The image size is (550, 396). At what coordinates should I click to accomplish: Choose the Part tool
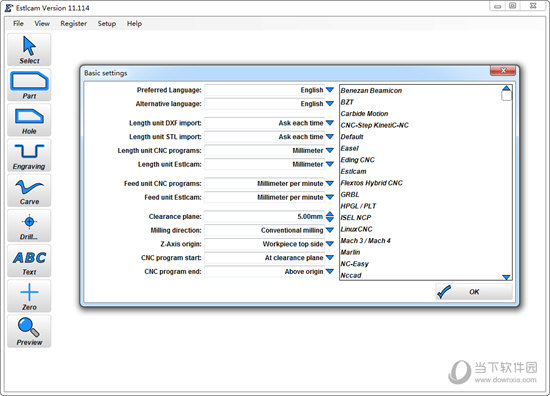tap(29, 85)
